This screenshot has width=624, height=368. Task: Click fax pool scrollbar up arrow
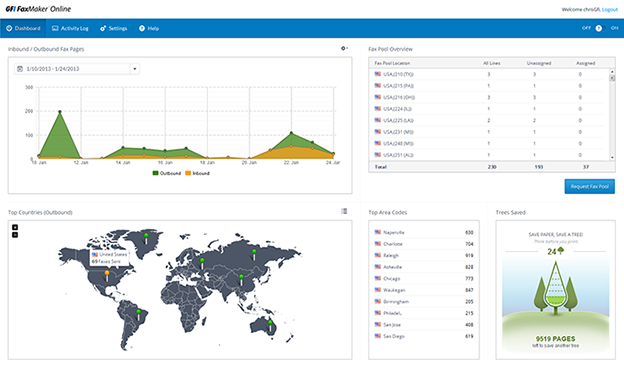tap(612, 72)
